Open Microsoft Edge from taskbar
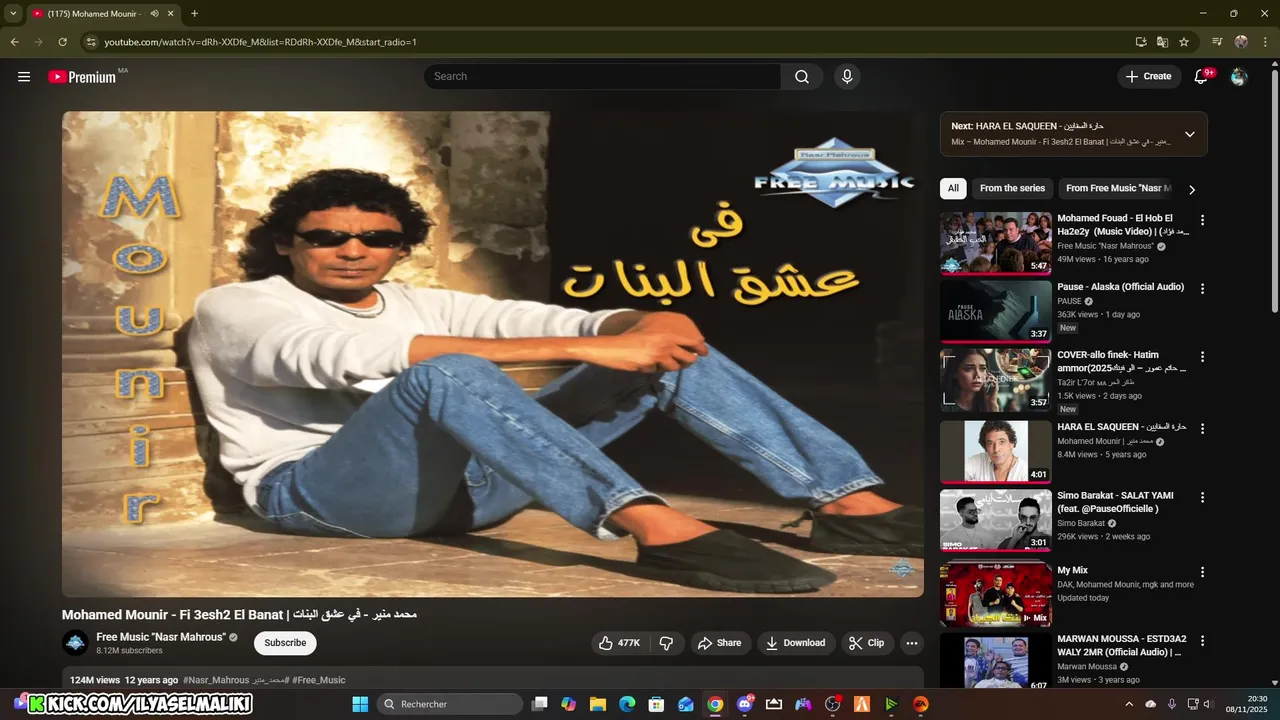1280x720 pixels. coord(627,704)
